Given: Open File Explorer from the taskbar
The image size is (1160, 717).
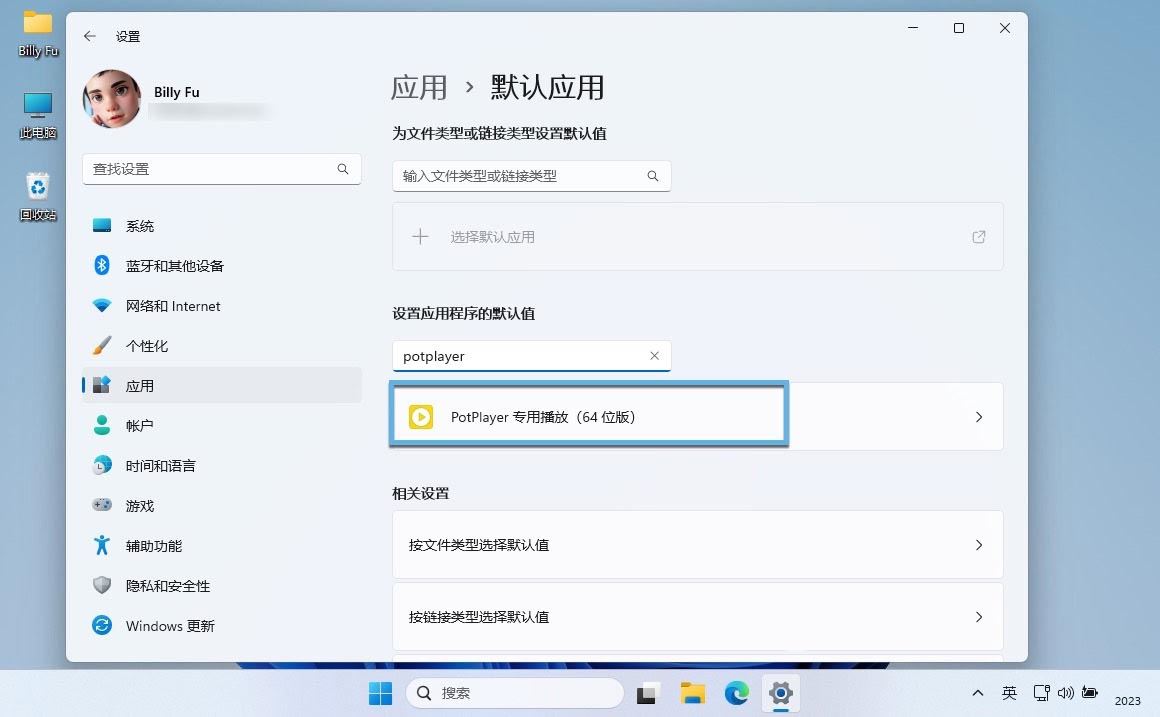Looking at the screenshot, I should [x=693, y=693].
